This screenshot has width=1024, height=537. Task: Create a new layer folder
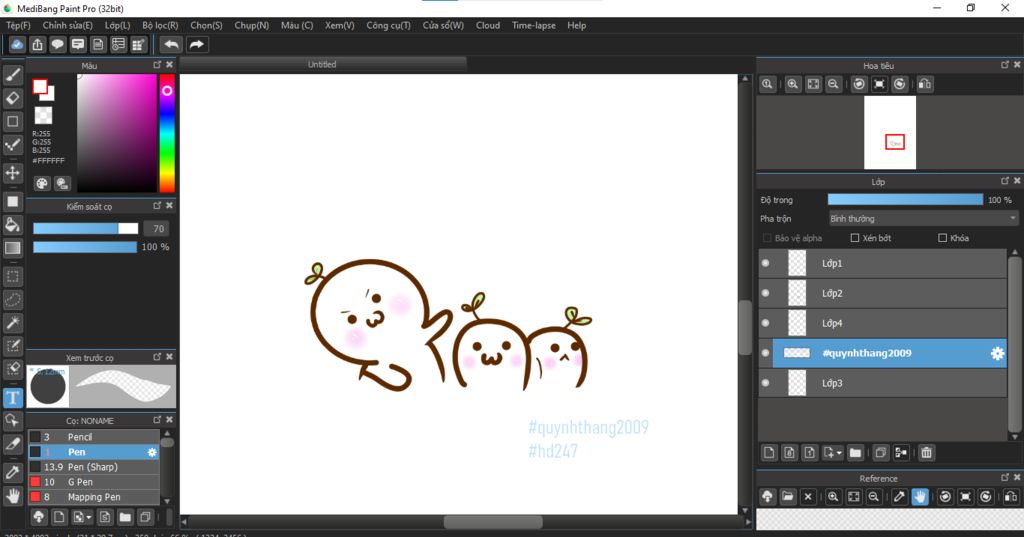tap(855, 453)
